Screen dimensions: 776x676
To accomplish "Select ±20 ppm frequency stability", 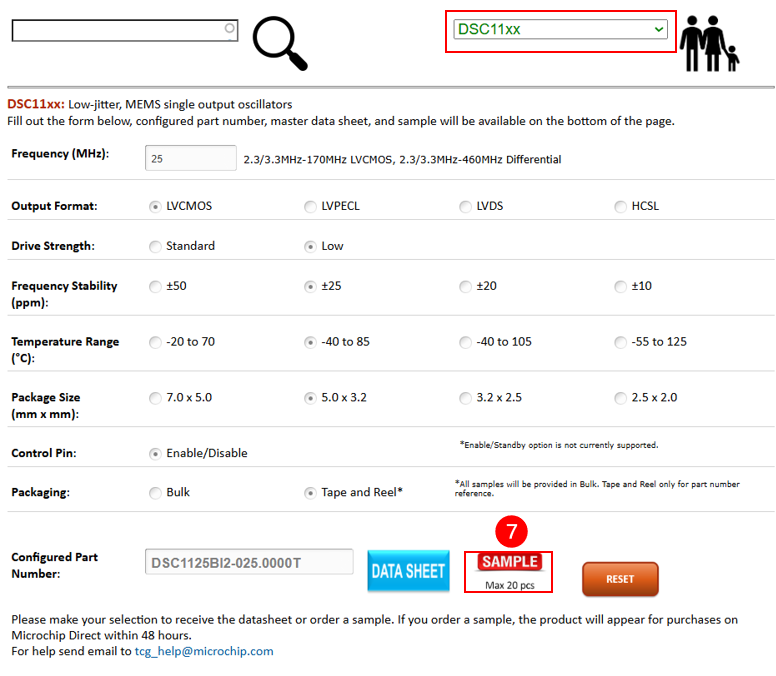I will 465,287.
